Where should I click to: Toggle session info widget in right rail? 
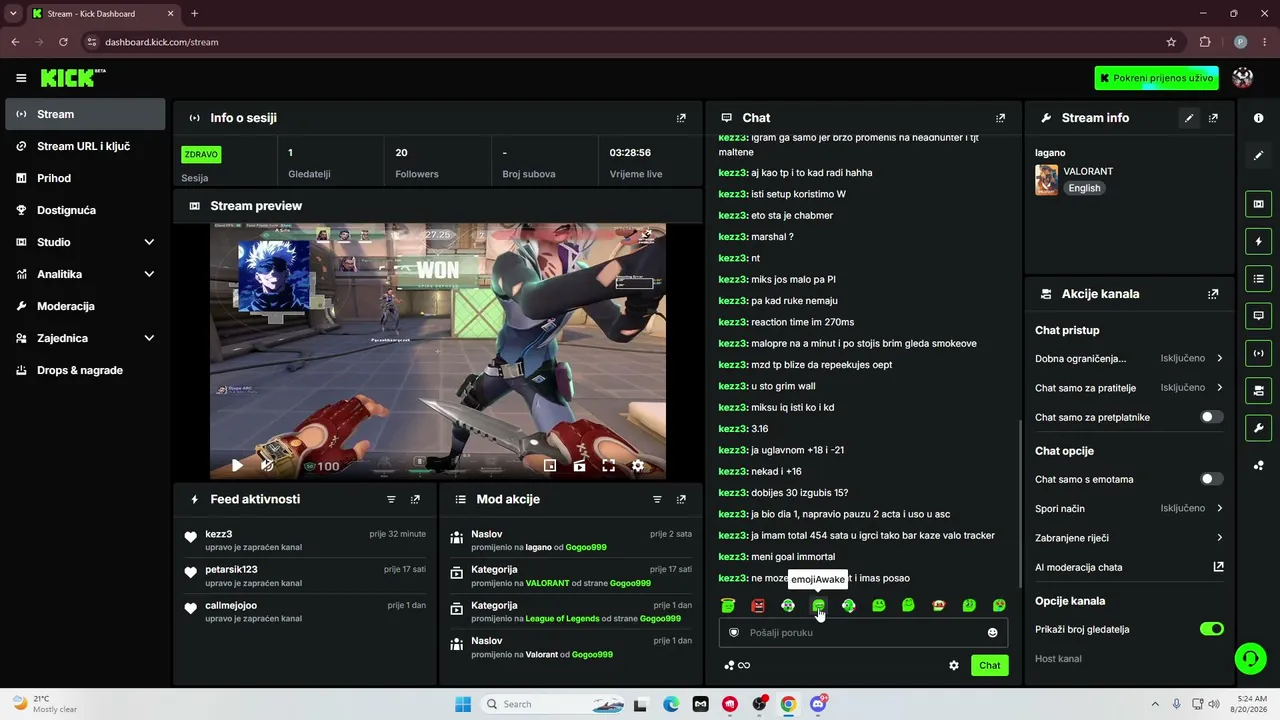[1258, 352]
